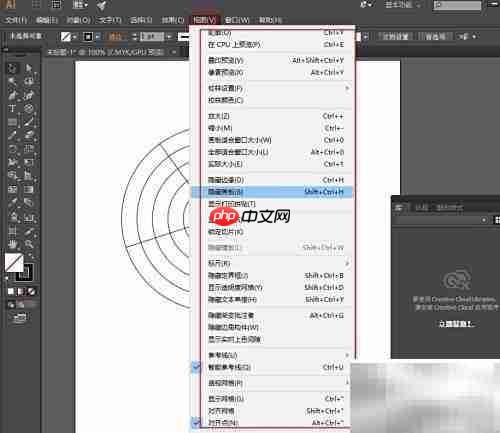This screenshot has width=500, height=433.
Task: Click the fill swatch in the control bar
Action: click(66, 36)
